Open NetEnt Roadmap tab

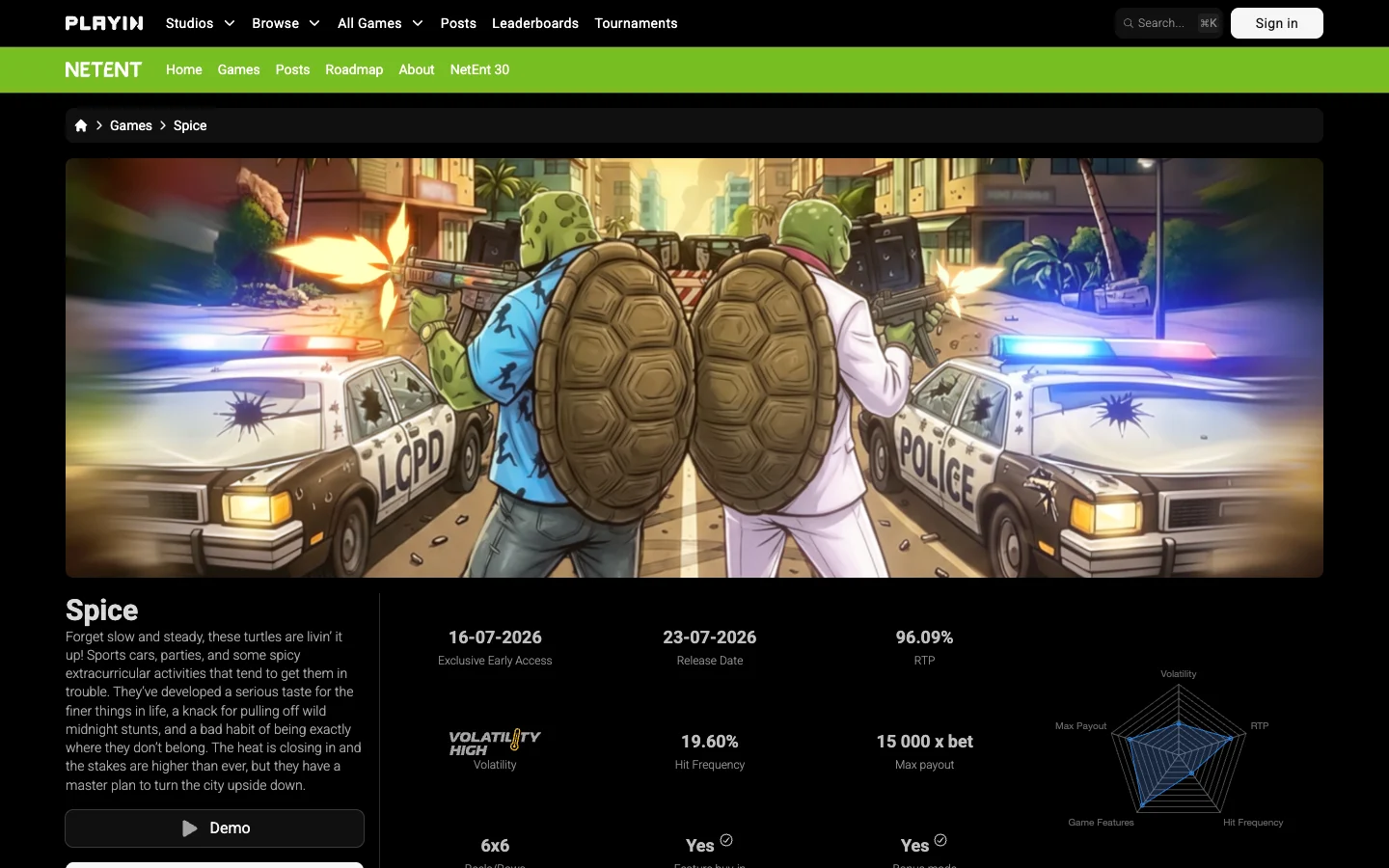tap(354, 69)
